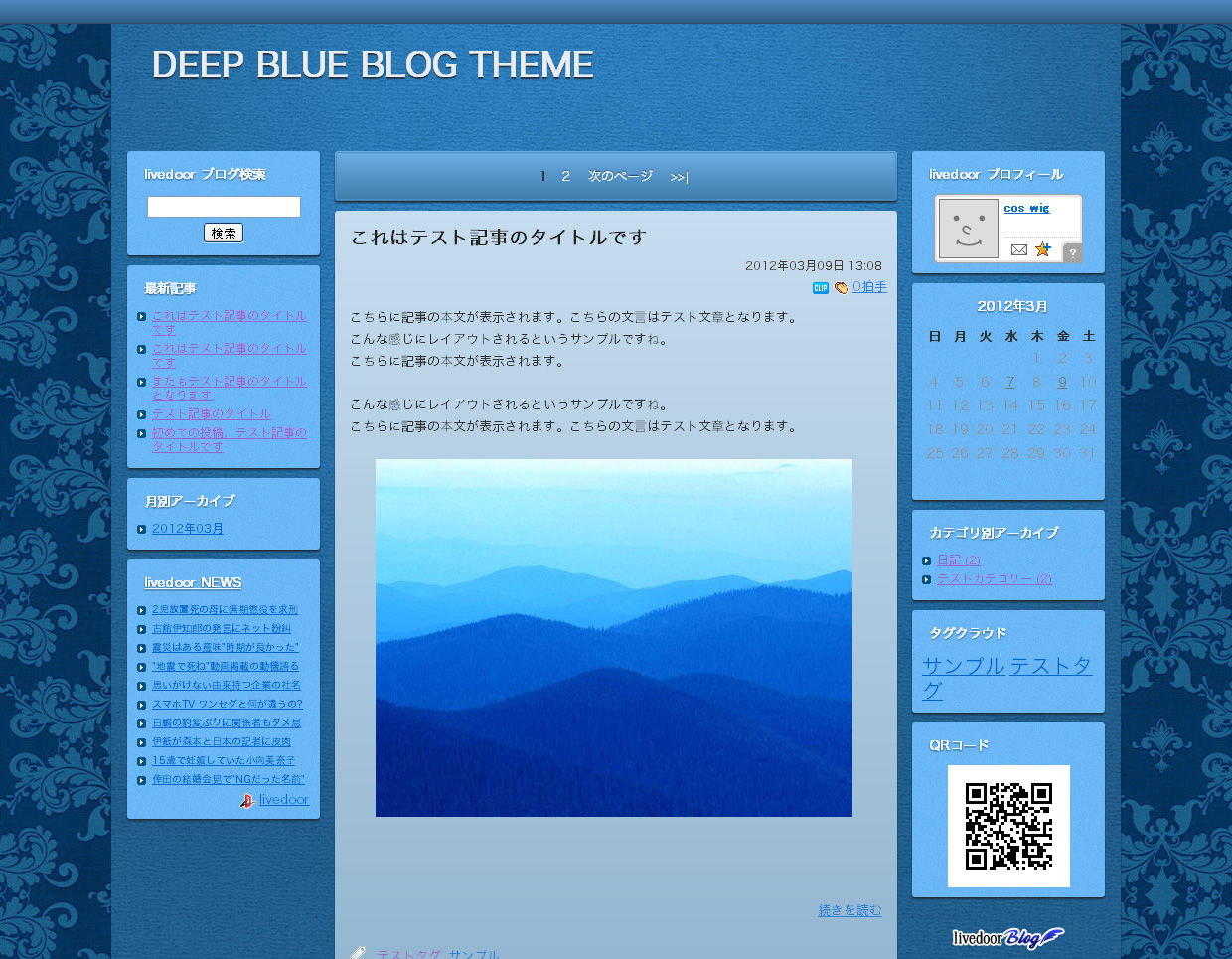Open news スマホTV ワンセグと何が違うの?
1232x959 pixels.
pos(228,705)
